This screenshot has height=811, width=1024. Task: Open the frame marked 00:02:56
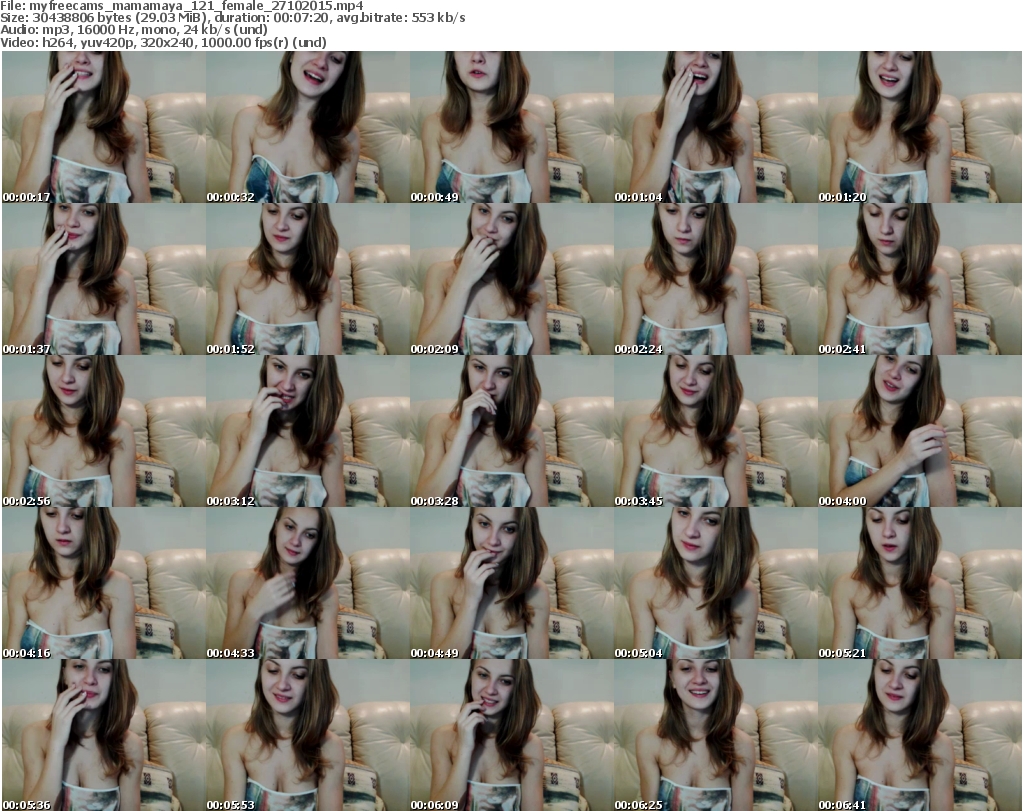pyautogui.click(x=104, y=431)
